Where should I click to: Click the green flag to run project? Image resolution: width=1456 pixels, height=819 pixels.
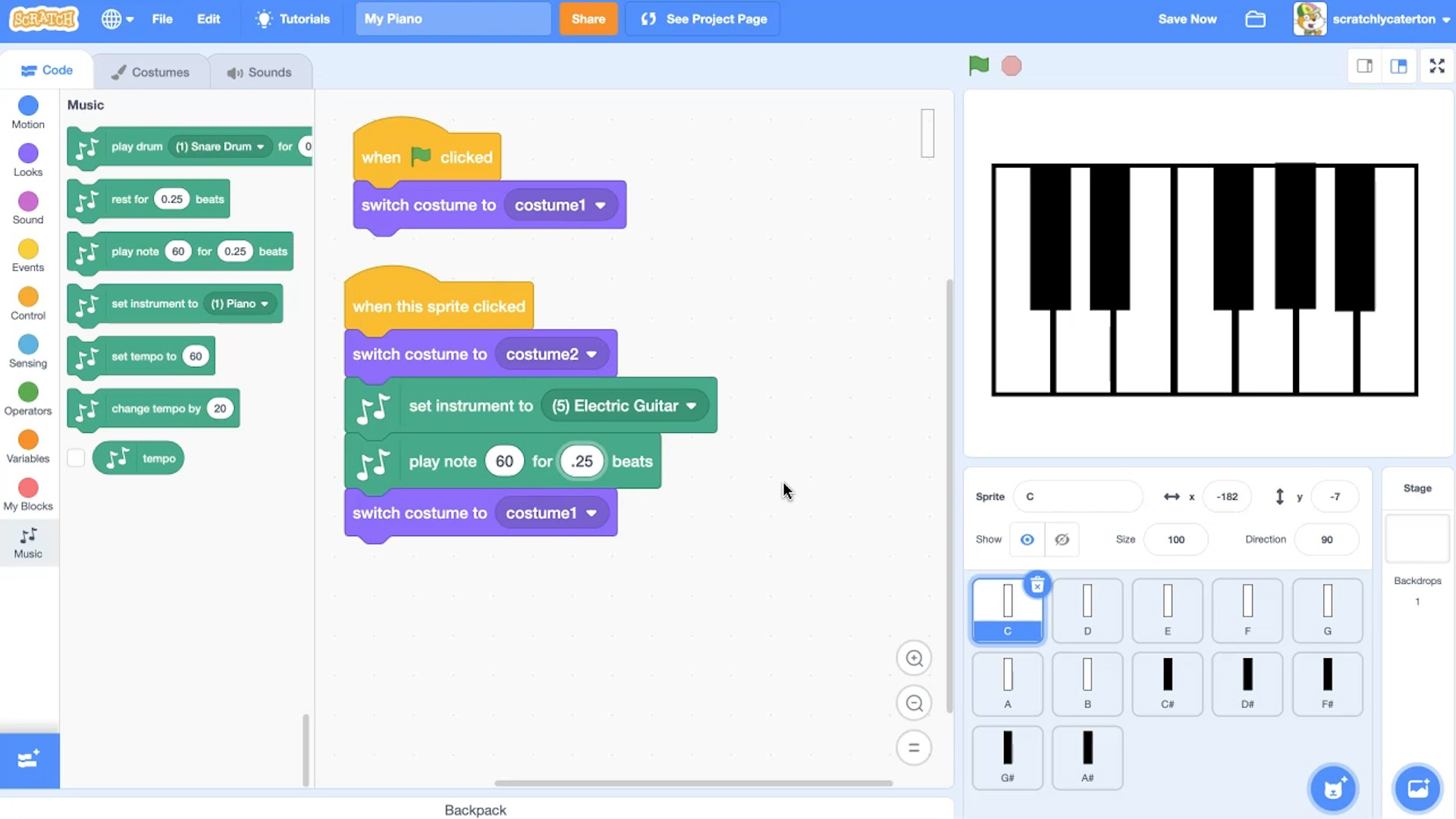tap(979, 66)
